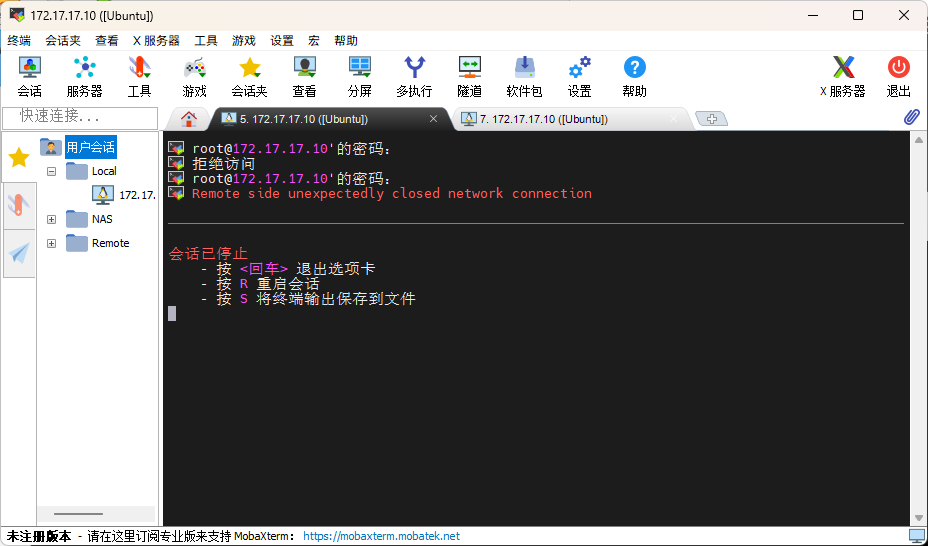This screenshot has width=928, height=546.
Task: Open the 软件包 (Packages) toolbar icon
Action: click(x=524, y=76)
